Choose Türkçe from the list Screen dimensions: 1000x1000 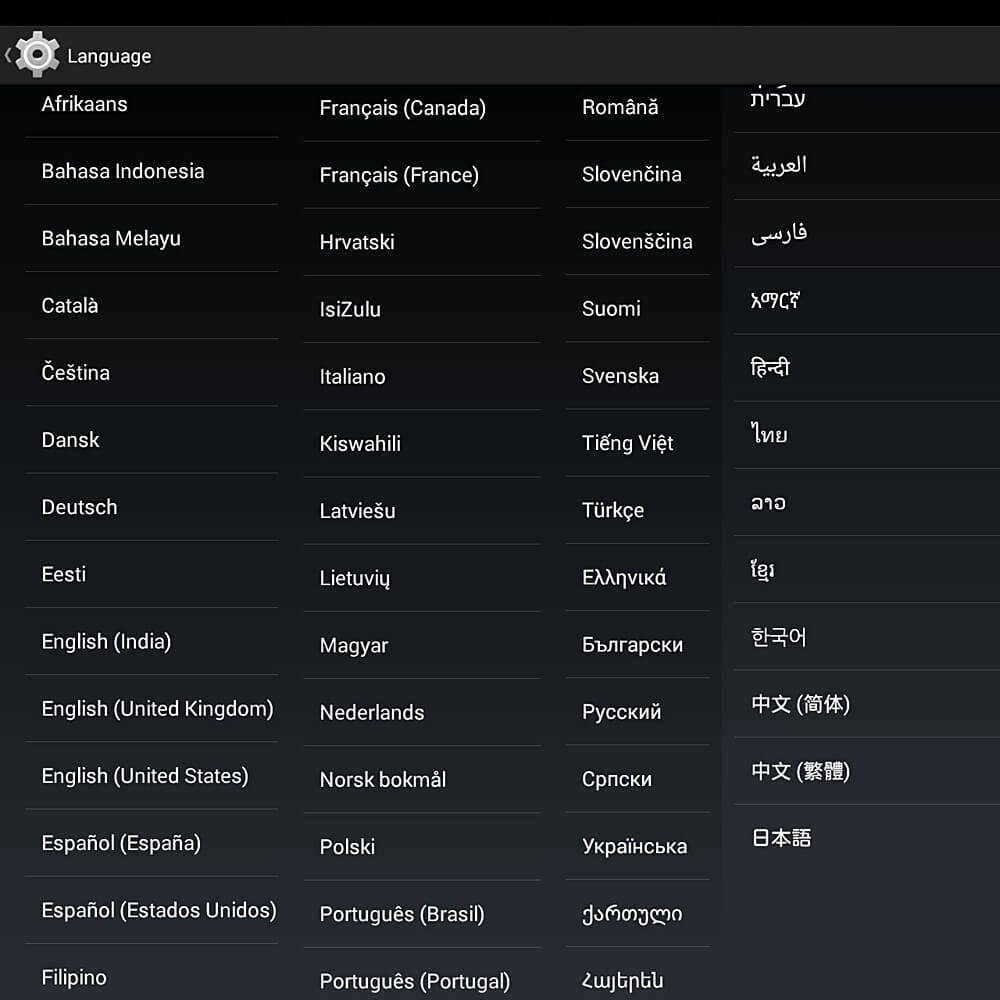pyautogui.click(x=637, y=510)
